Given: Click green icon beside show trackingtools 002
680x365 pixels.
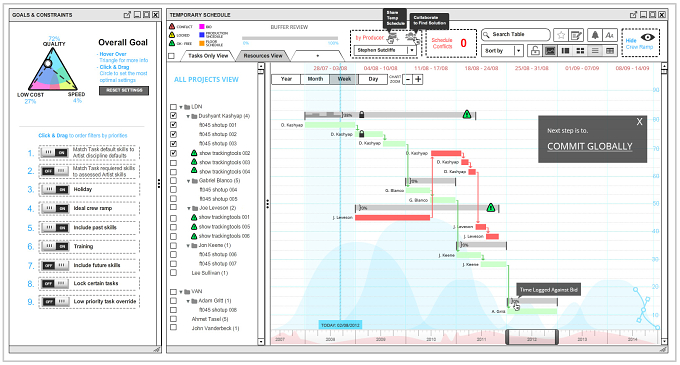Looking at the screenshot, I should (194, 153).
